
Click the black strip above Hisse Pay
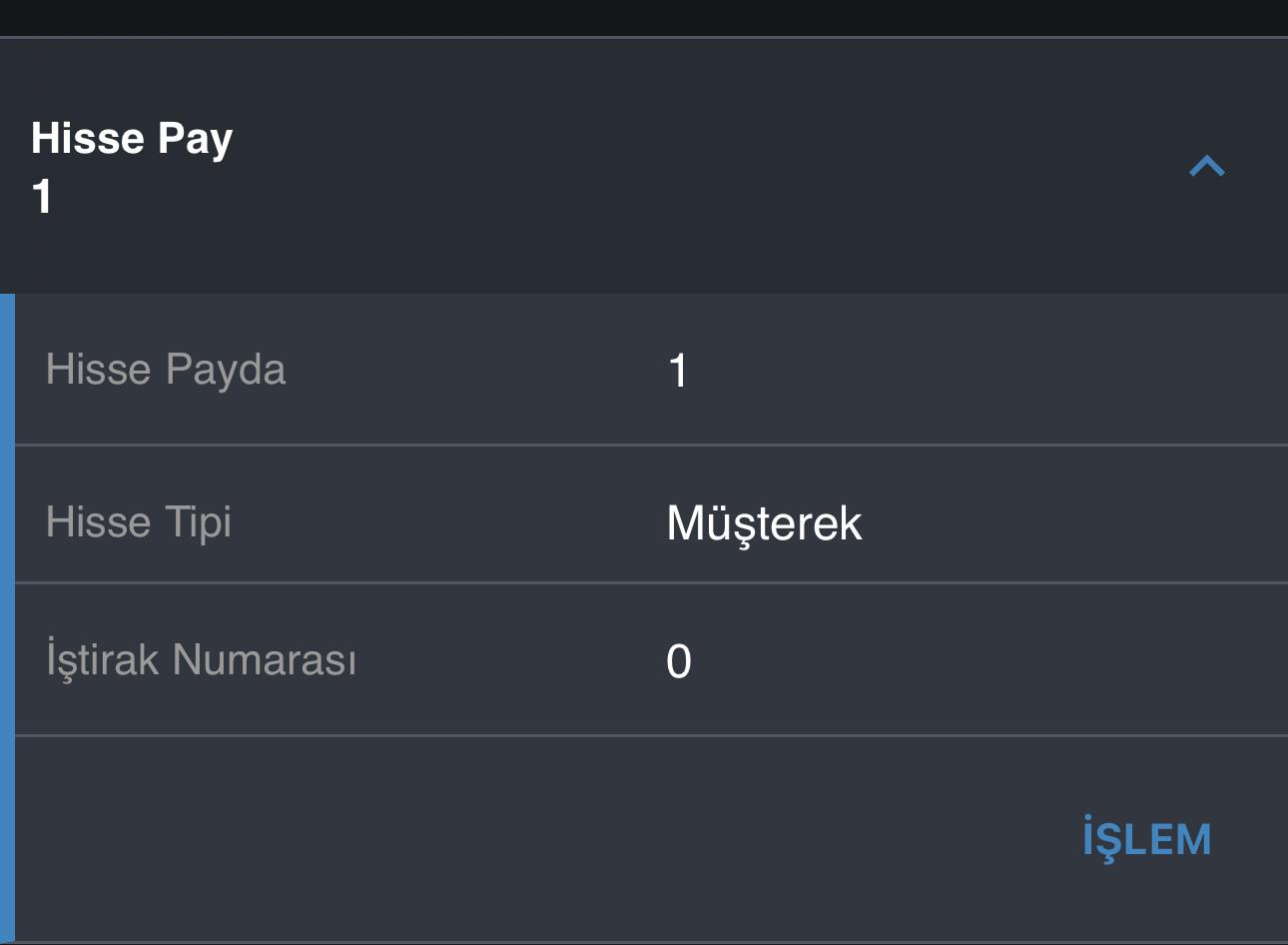coord(644,17)
